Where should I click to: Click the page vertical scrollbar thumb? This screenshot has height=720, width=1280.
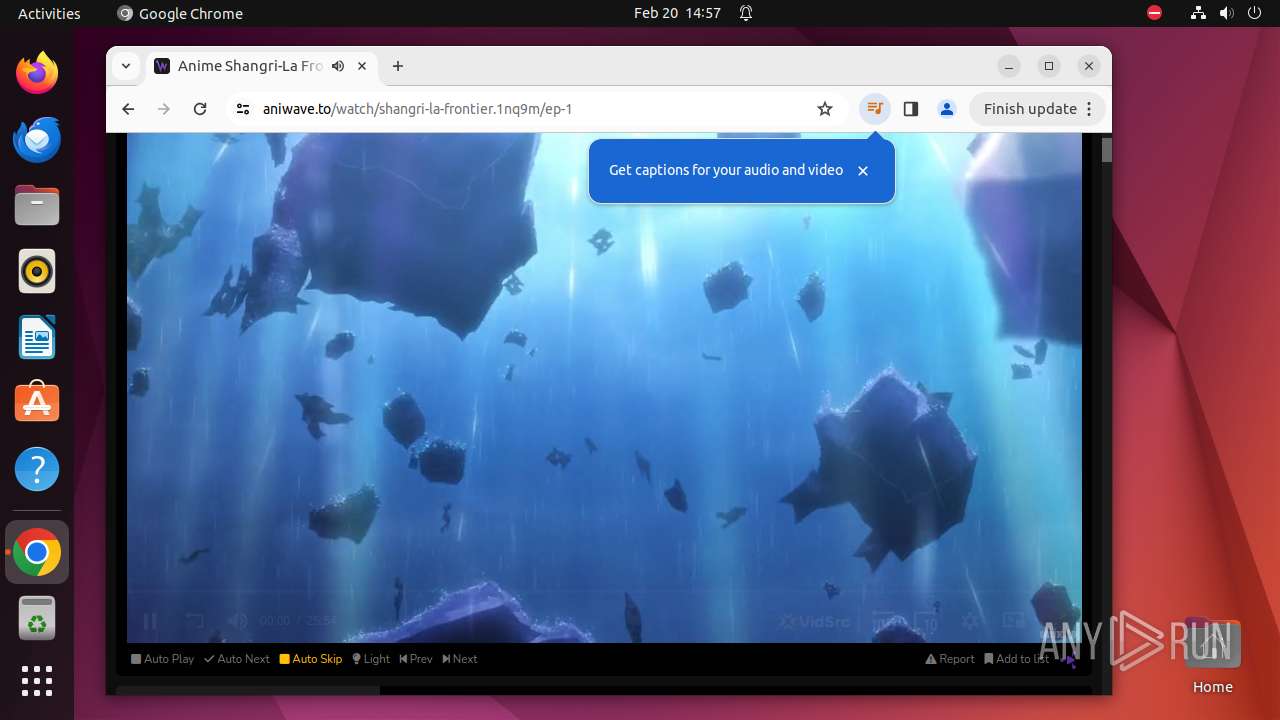point(1107,150)
